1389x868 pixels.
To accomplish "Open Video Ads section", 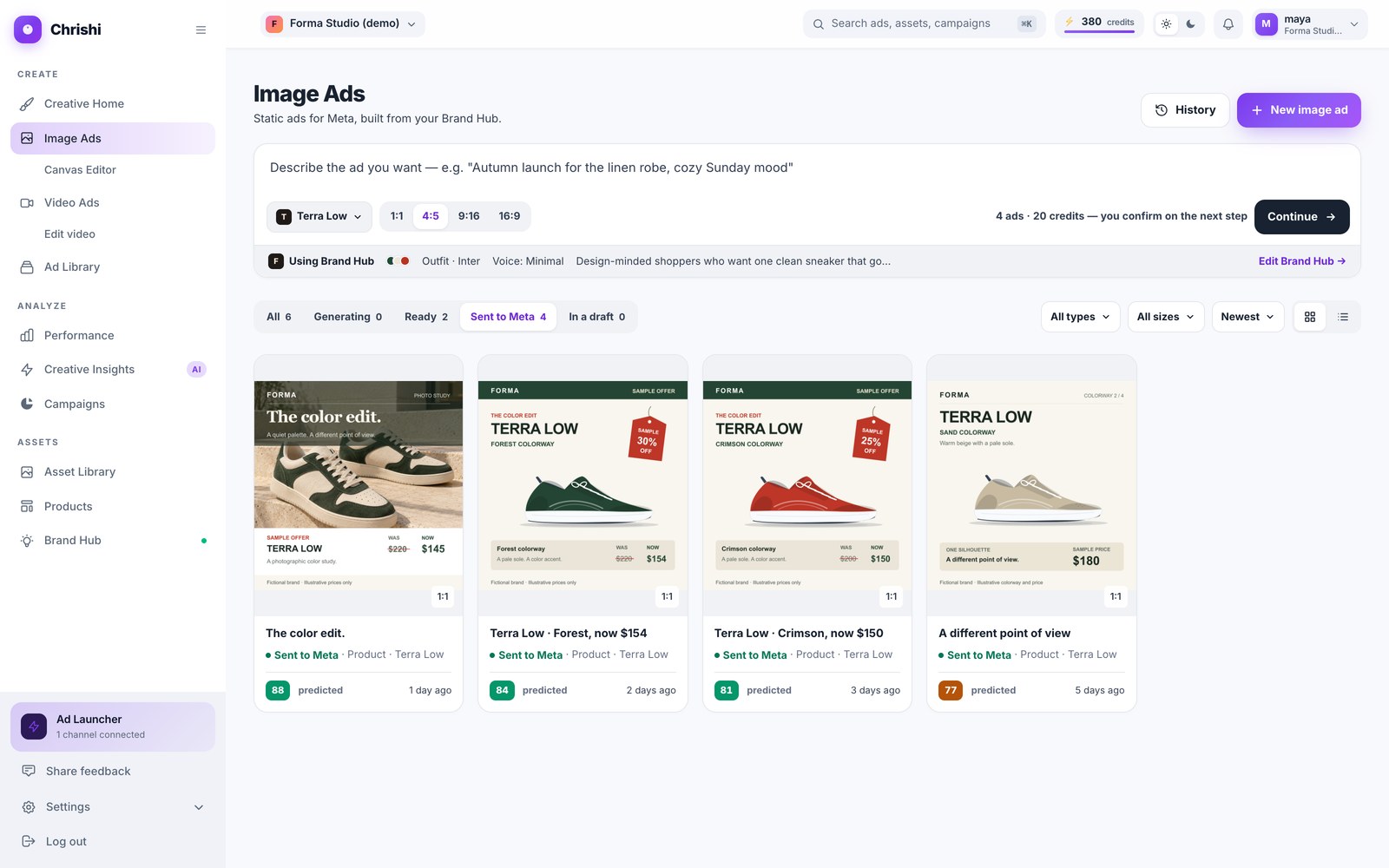I will point(113,203).
